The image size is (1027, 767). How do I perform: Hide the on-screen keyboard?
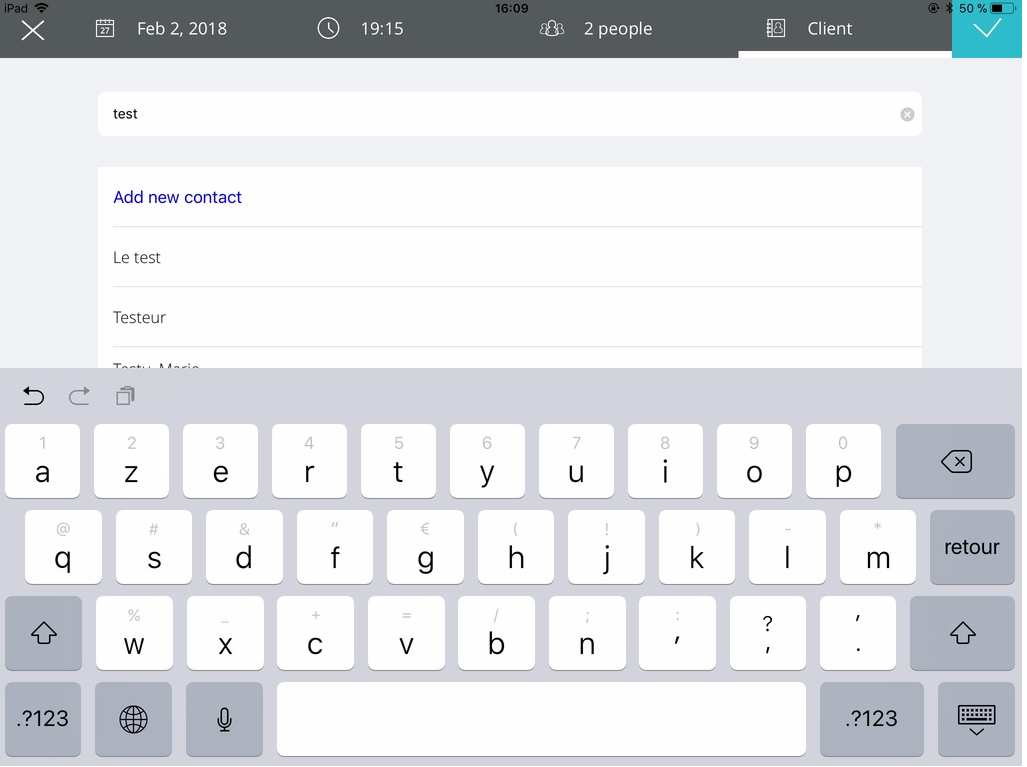976,719
